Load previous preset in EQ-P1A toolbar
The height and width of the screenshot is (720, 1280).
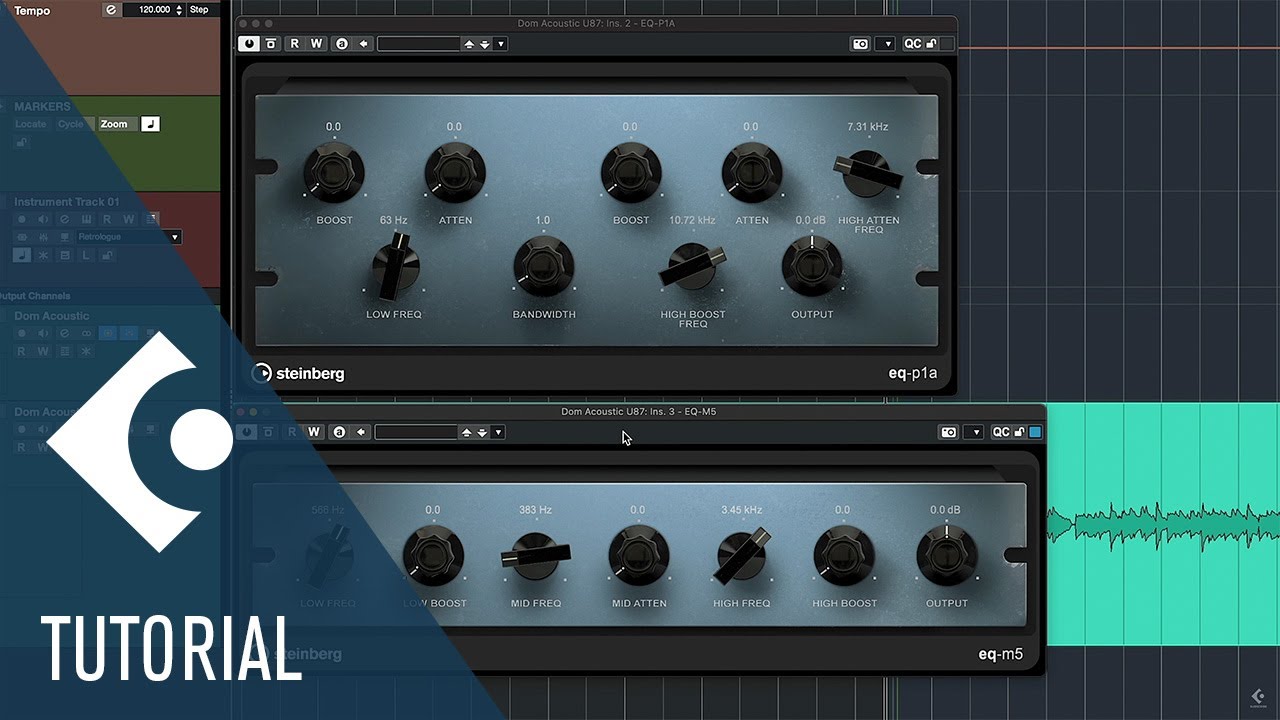coord(467,44)
